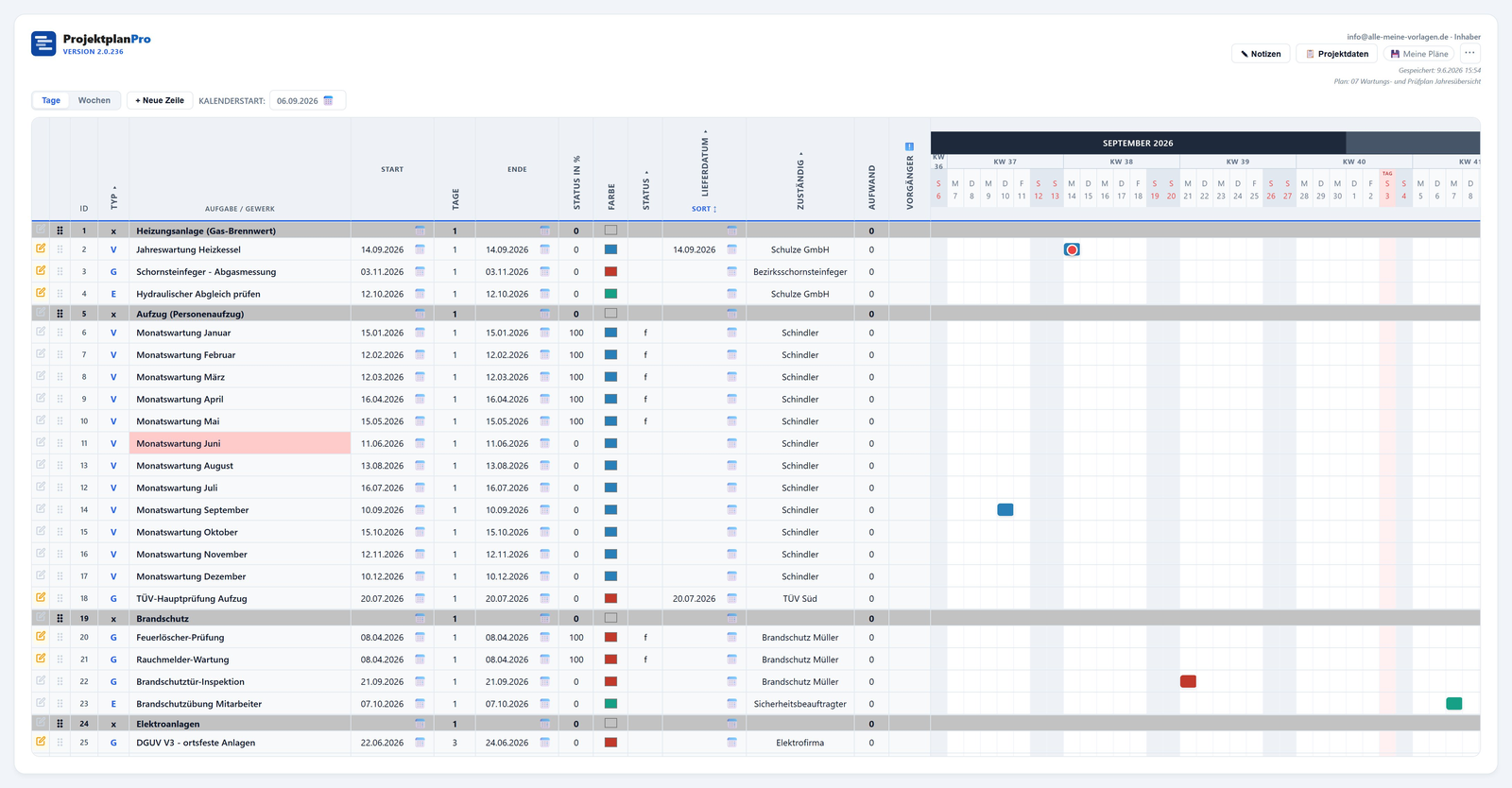Open type selector x for Brandschutz group
Image resolution: width=1512 pixels, height=788 pixels.
click(x=113, y=619)
